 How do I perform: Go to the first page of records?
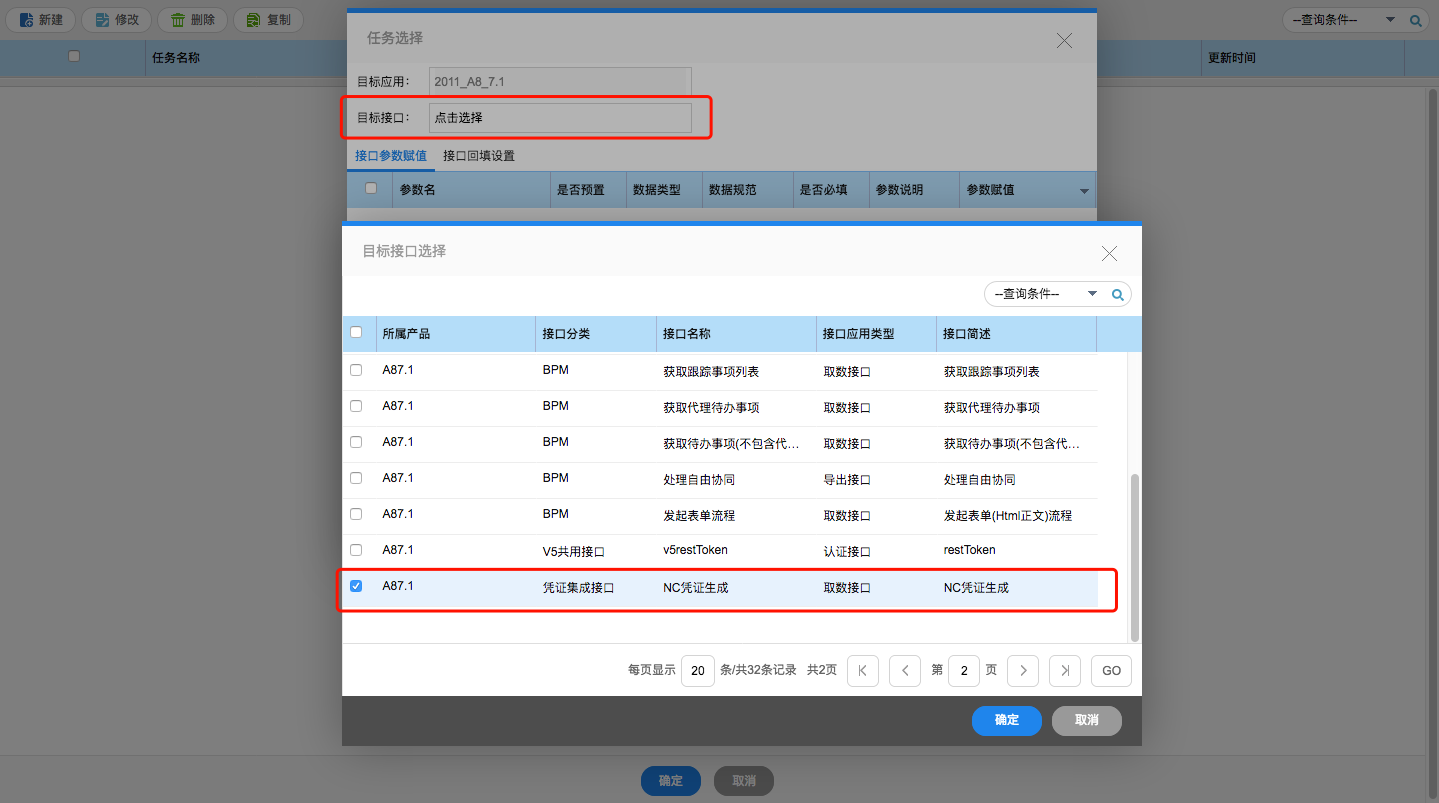(x=862, y=671)
